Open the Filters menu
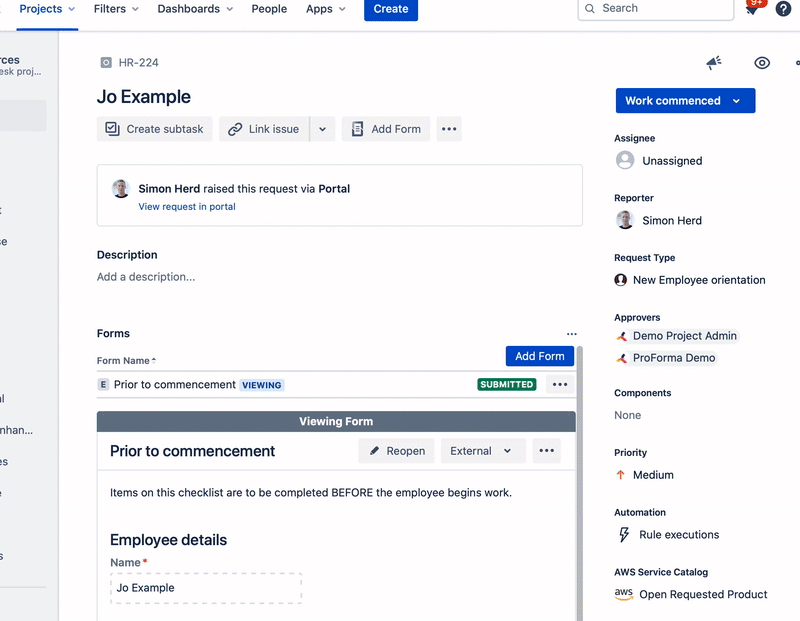 pos(116,9)
